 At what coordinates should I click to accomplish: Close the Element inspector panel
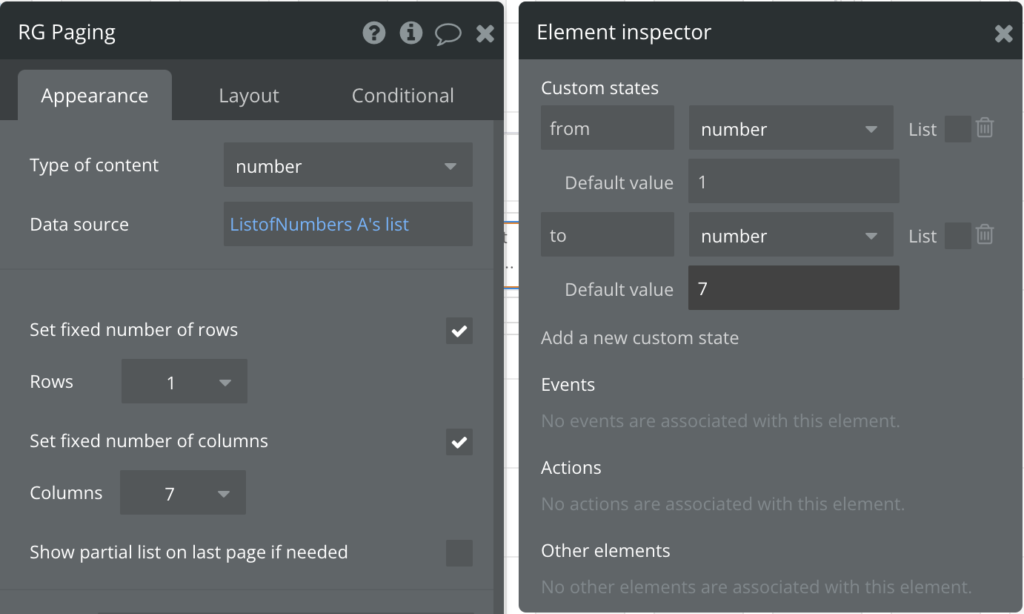click(1004, 33)
